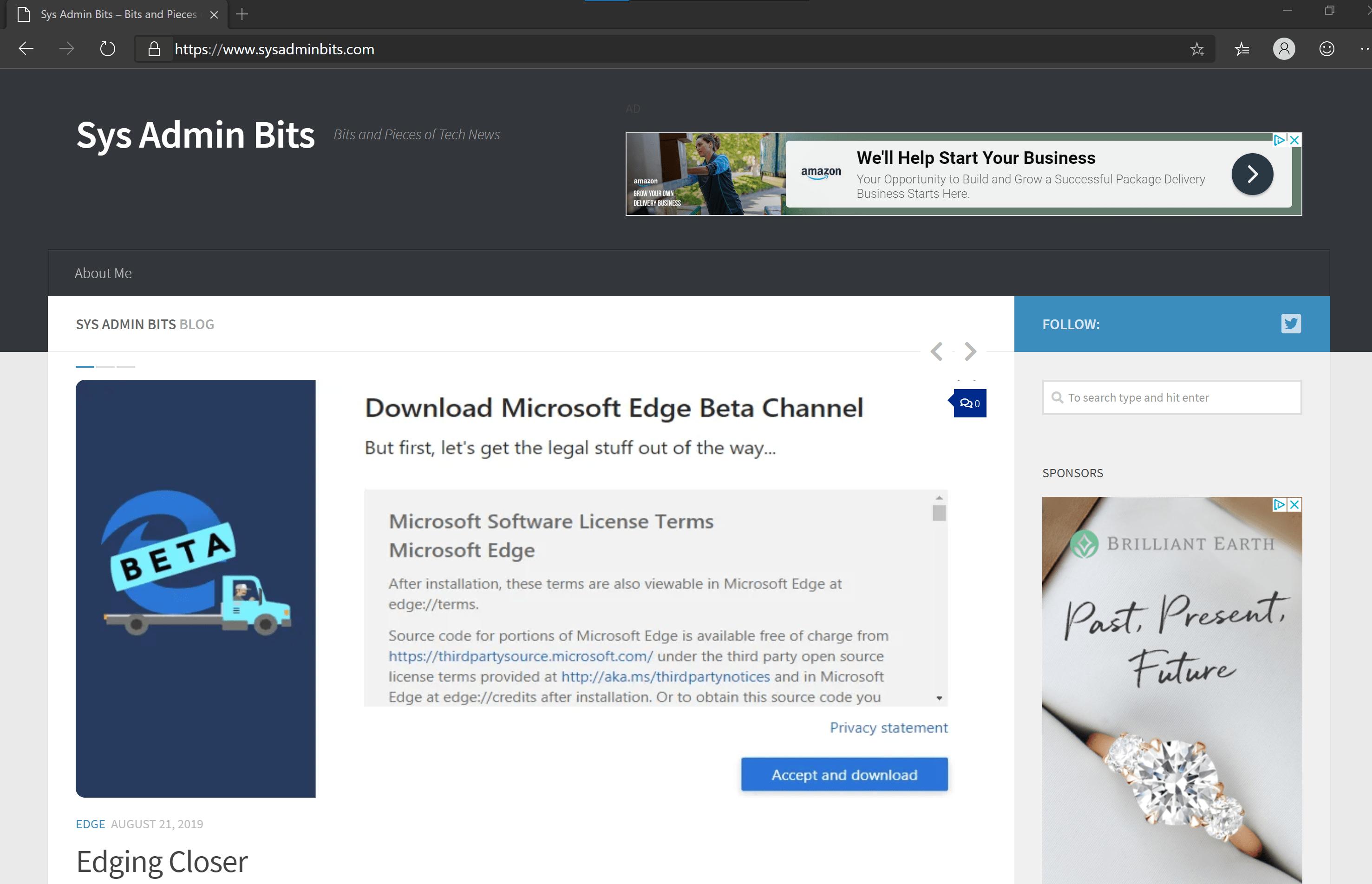Click the comment count bubble

(970, 403)
